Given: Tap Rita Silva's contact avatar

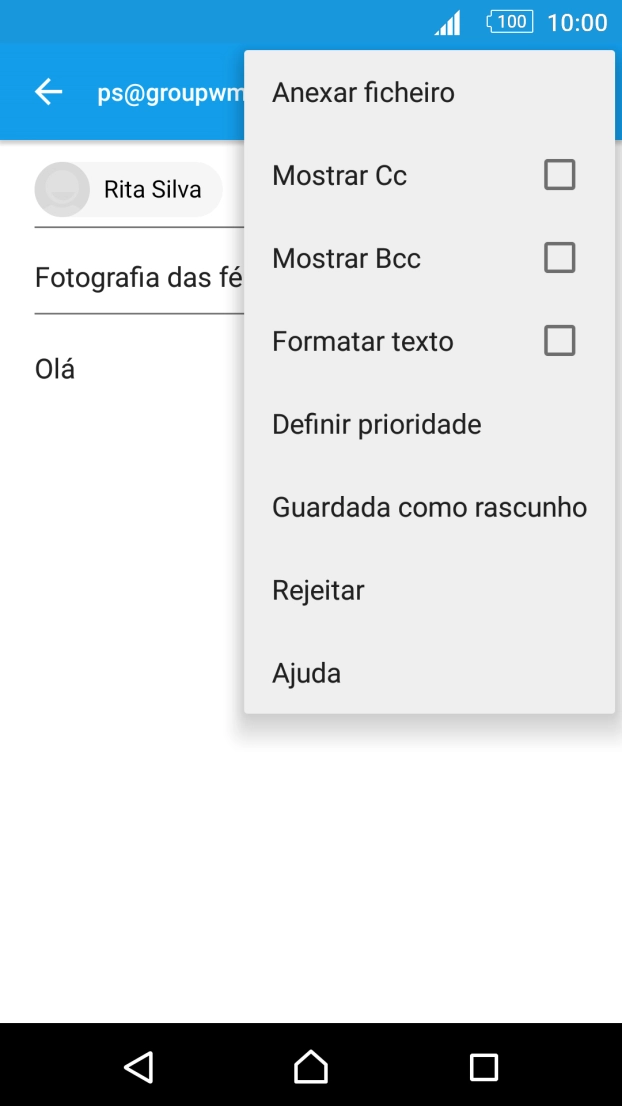Looking at the screenshot, I should coord(64,189).
